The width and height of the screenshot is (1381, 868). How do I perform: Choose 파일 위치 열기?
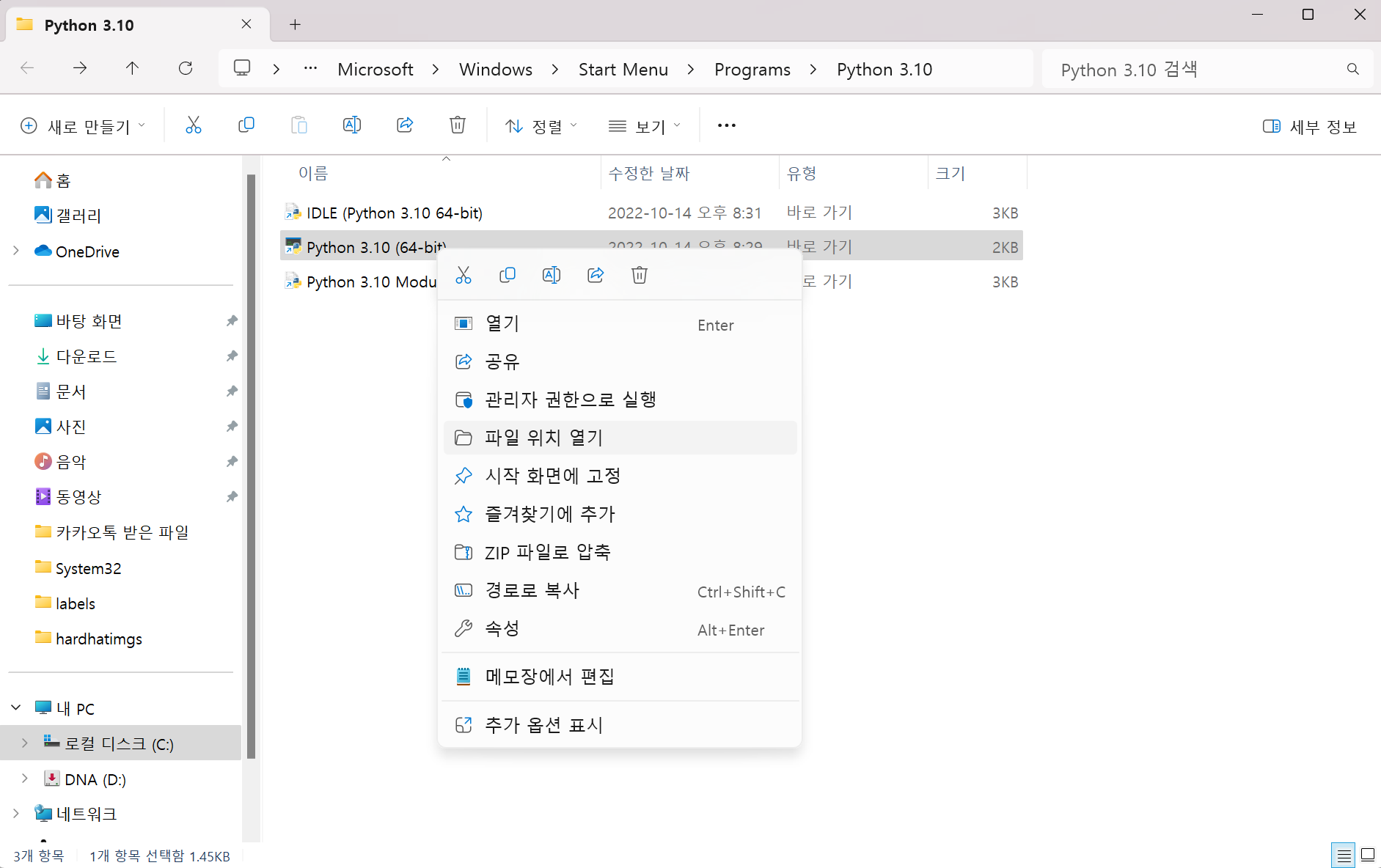point(620,438)
